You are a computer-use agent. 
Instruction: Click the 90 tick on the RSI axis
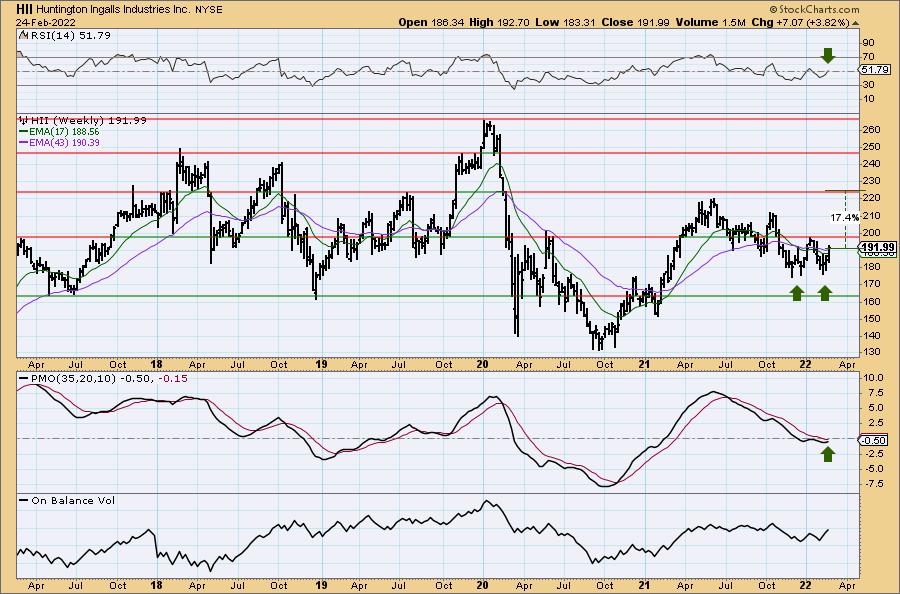(x=868, y=43)
